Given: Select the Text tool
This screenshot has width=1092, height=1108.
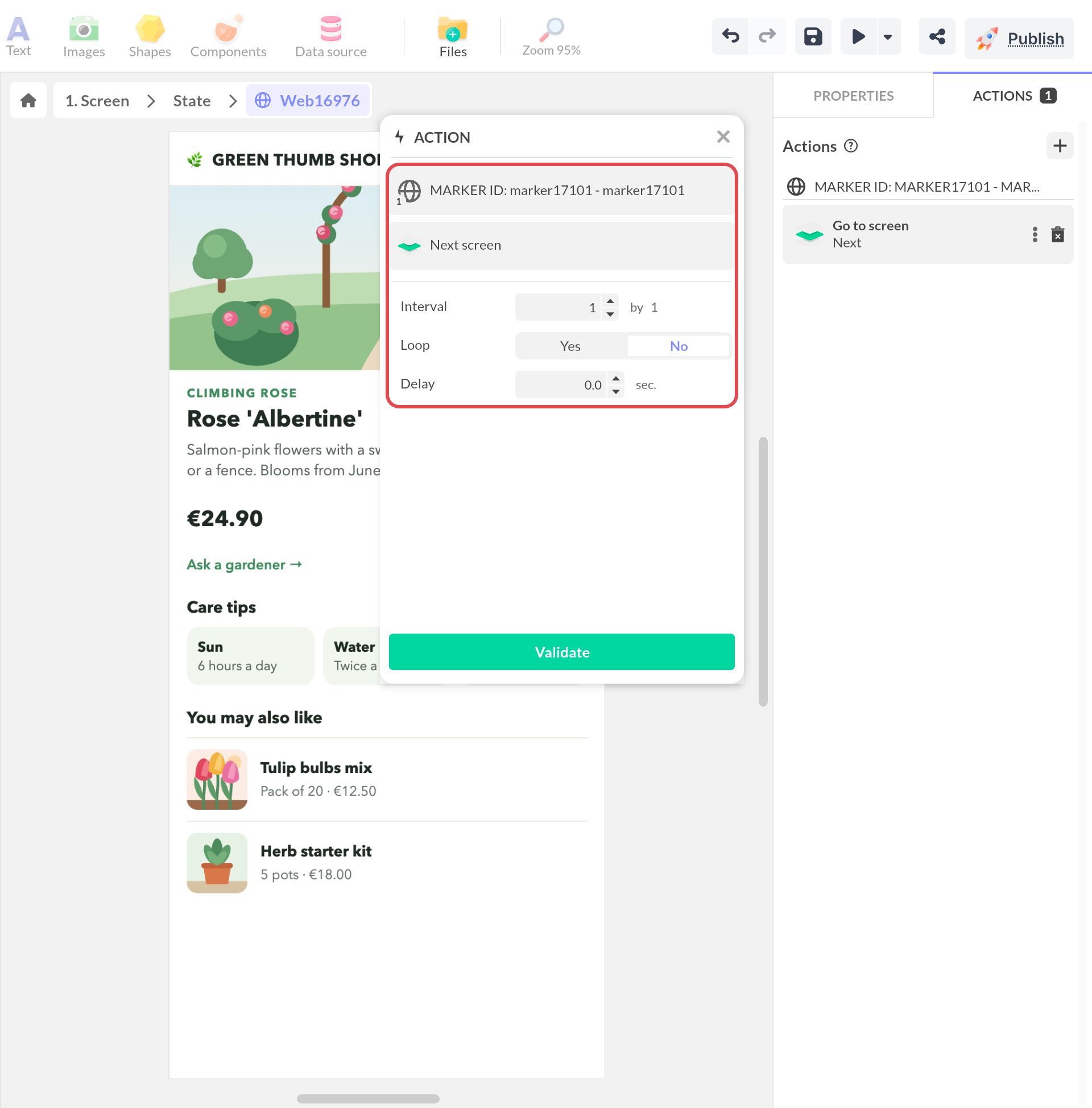Looking at the screenshot, I should pos(18,37).
